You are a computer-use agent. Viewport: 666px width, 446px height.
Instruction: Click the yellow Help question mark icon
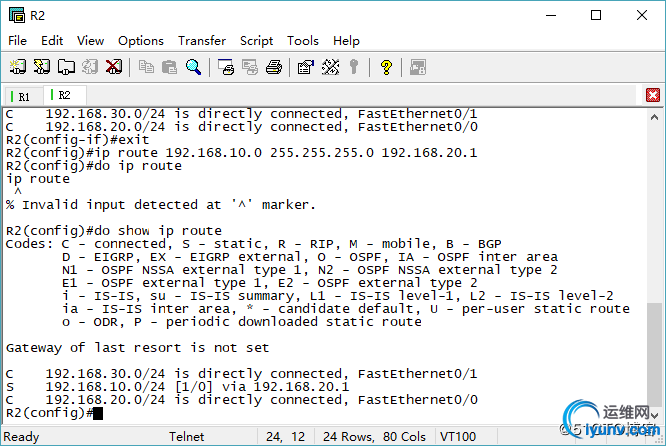point(386,67)
